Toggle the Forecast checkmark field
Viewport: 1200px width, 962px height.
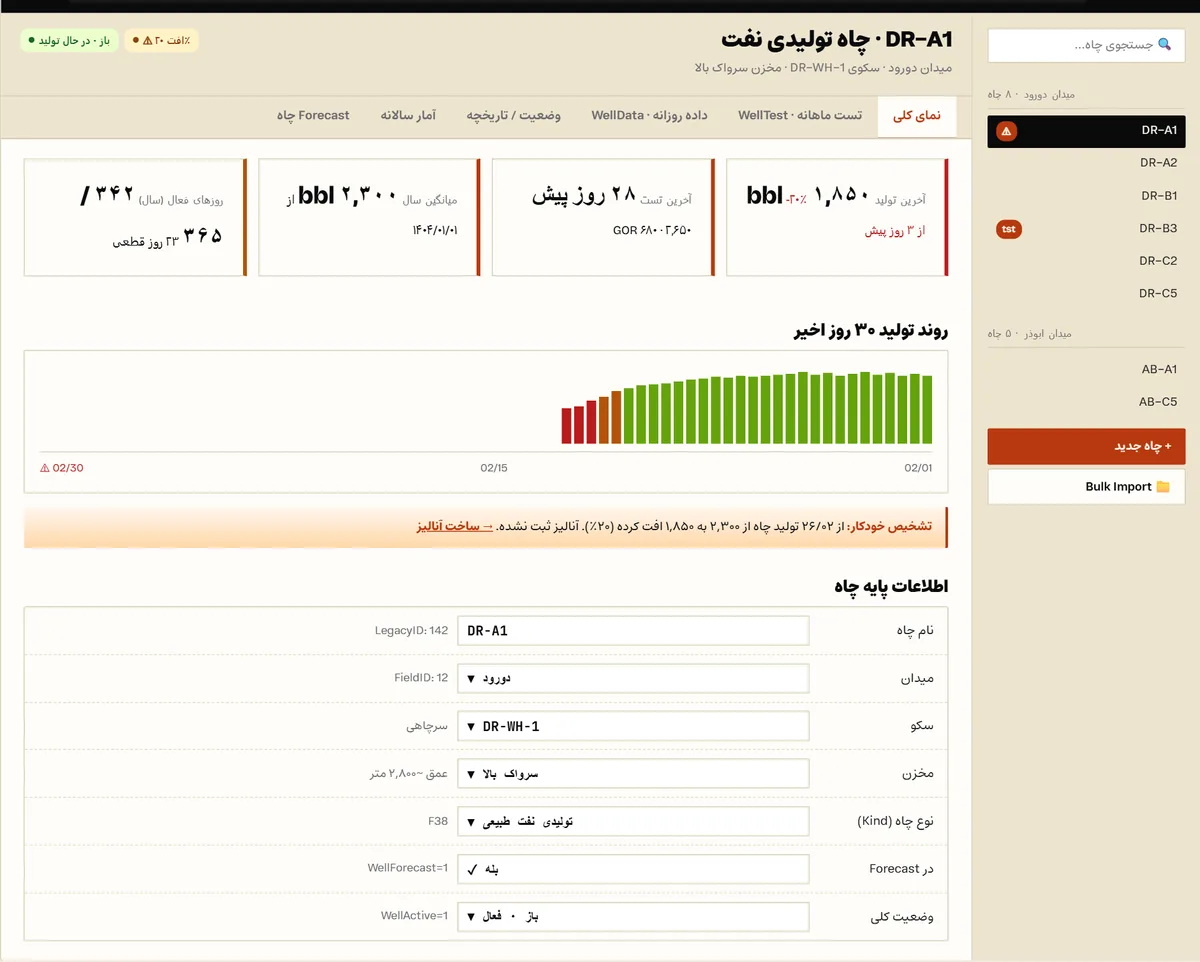coord(633,869)
